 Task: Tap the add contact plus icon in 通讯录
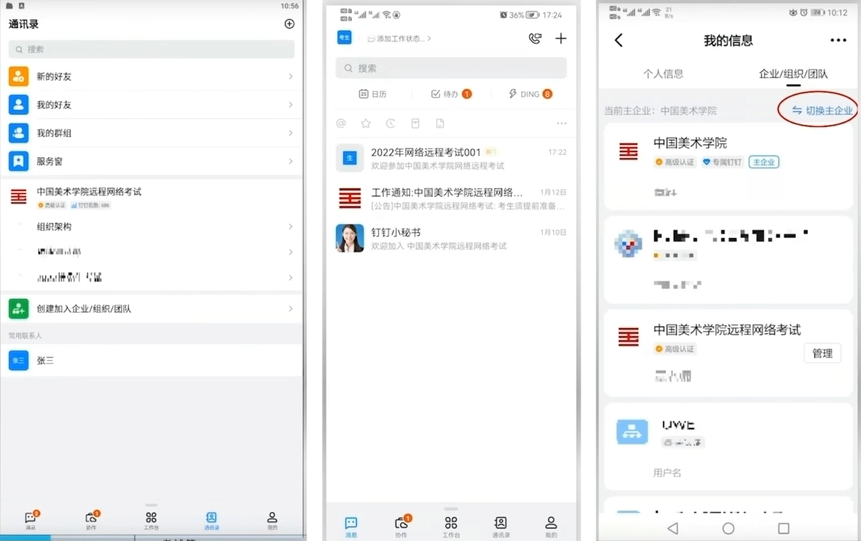(289, 24)
